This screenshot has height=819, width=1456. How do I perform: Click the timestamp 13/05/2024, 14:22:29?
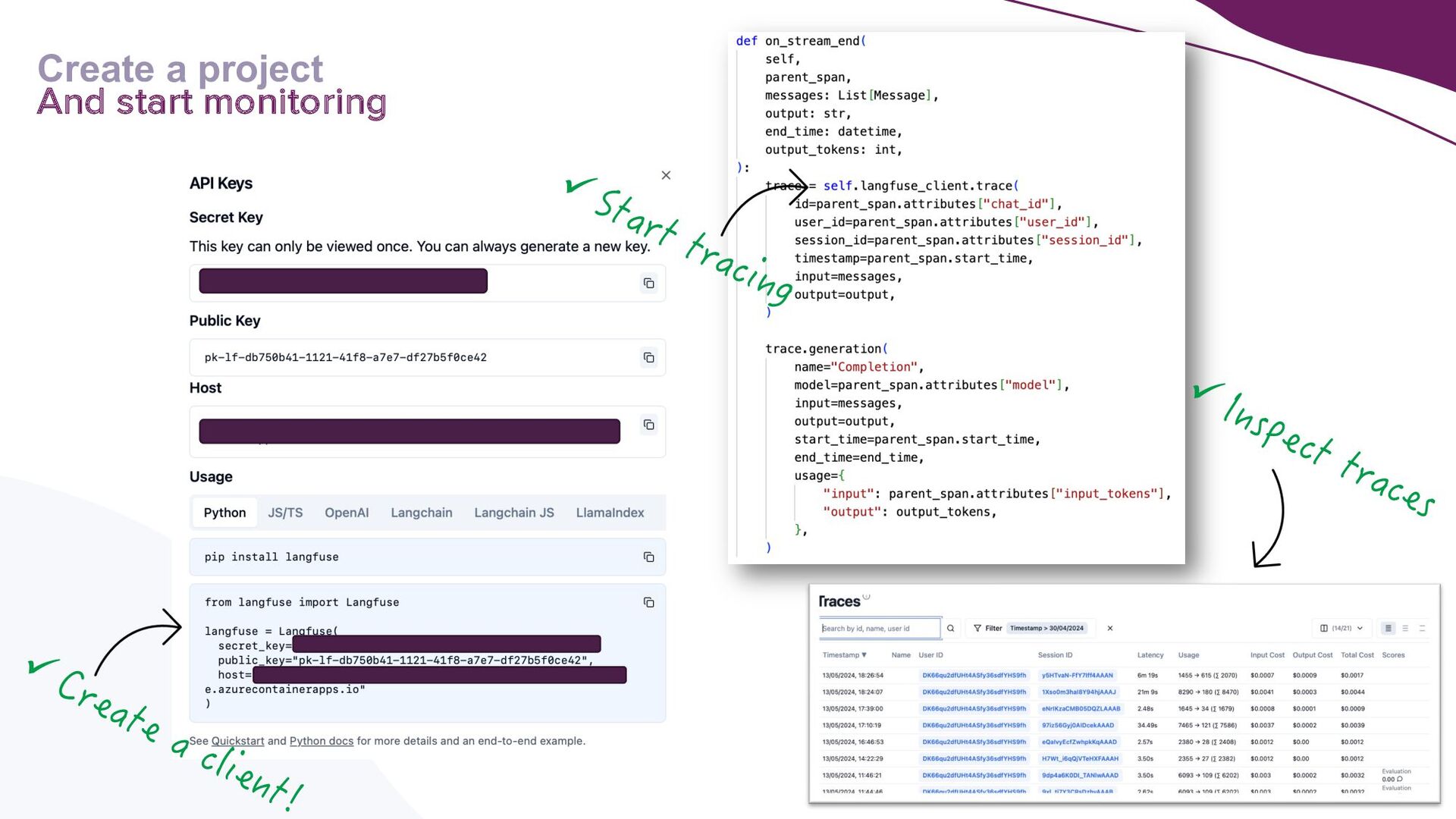click(x=852, y=758)
